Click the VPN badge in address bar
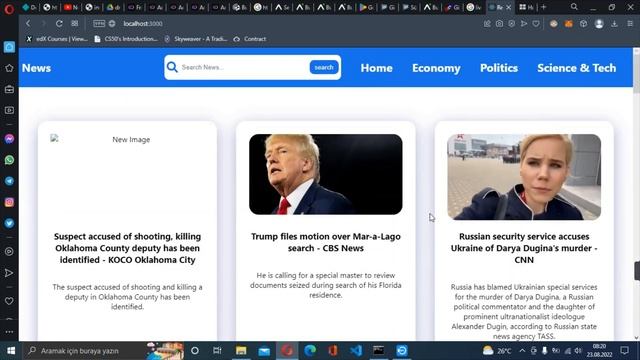The height and width of the screenshot is (360, 640). [x=99, y=24]
